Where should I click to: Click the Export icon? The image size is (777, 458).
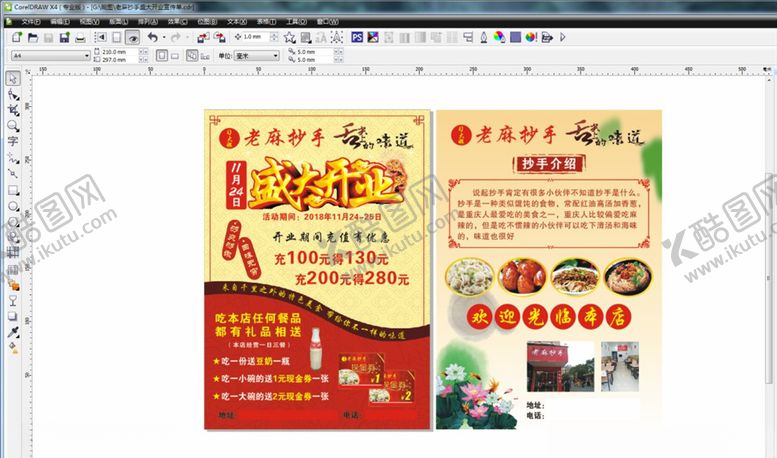click(x=220, y=37)
